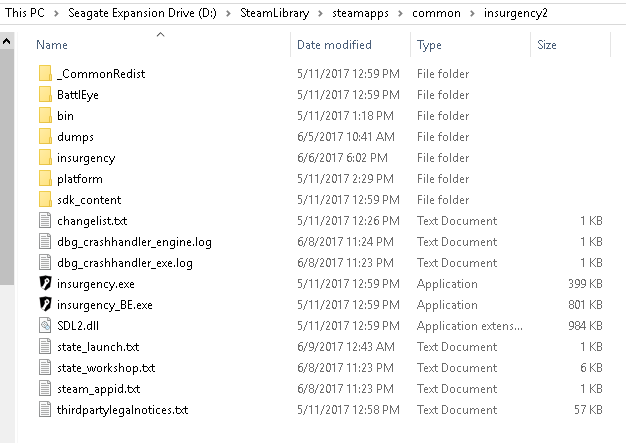
Task: Click the sdk_content folder icon
Action: pos(44,200)
